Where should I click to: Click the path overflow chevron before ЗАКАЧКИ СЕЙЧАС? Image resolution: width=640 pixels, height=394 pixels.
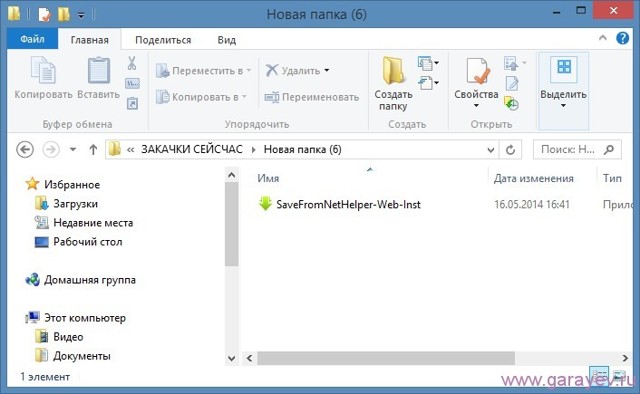(131, 150)
